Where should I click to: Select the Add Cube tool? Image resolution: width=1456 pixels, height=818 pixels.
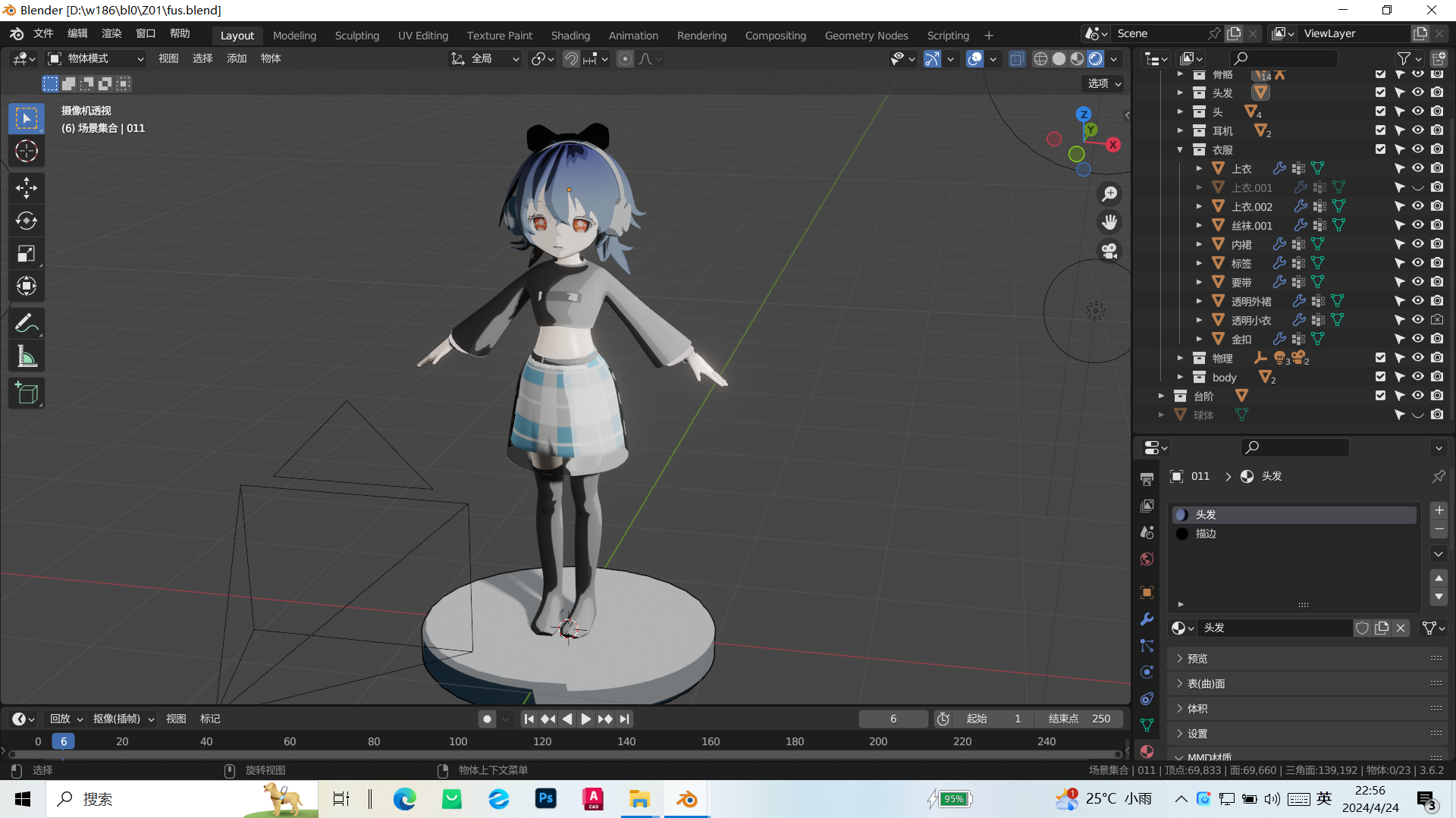pos(27,393)
